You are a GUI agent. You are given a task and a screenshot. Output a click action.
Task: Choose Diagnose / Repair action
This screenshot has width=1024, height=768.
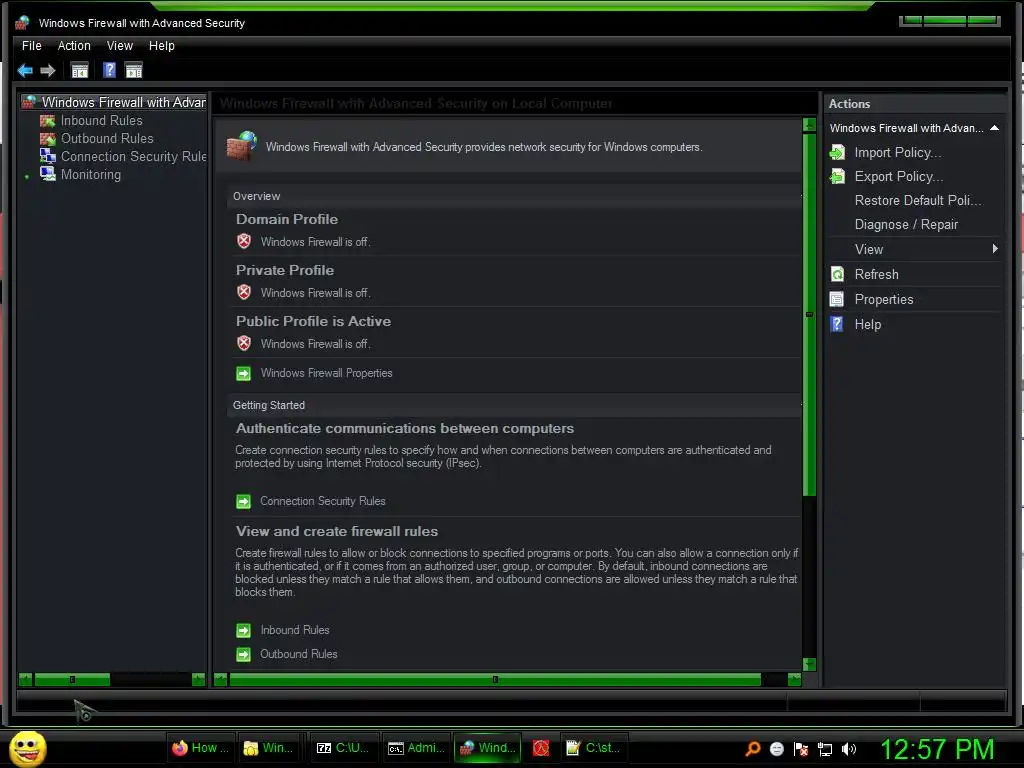[x=906, y=225]
